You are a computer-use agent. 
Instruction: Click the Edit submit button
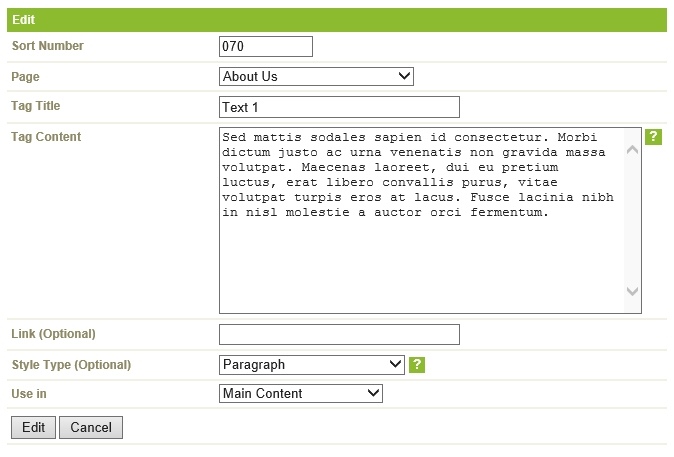(34, 427)
